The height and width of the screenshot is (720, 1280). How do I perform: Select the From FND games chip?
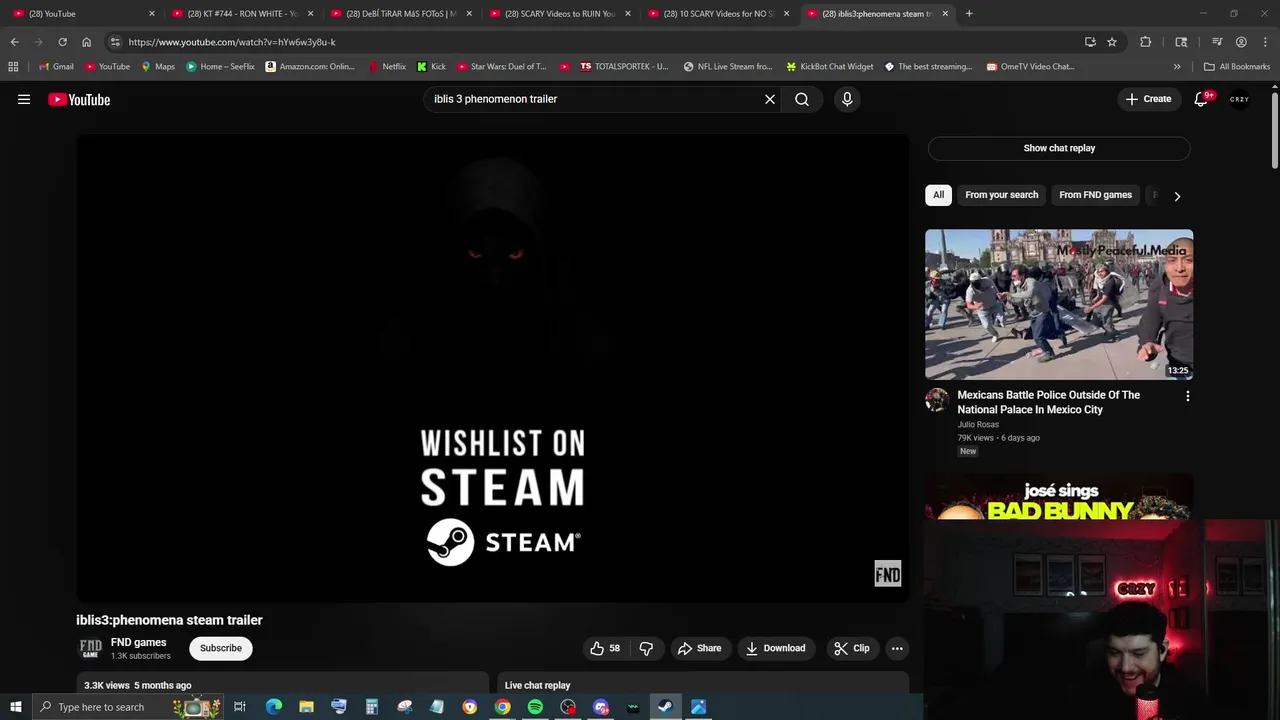click(x=1095, y=195)
